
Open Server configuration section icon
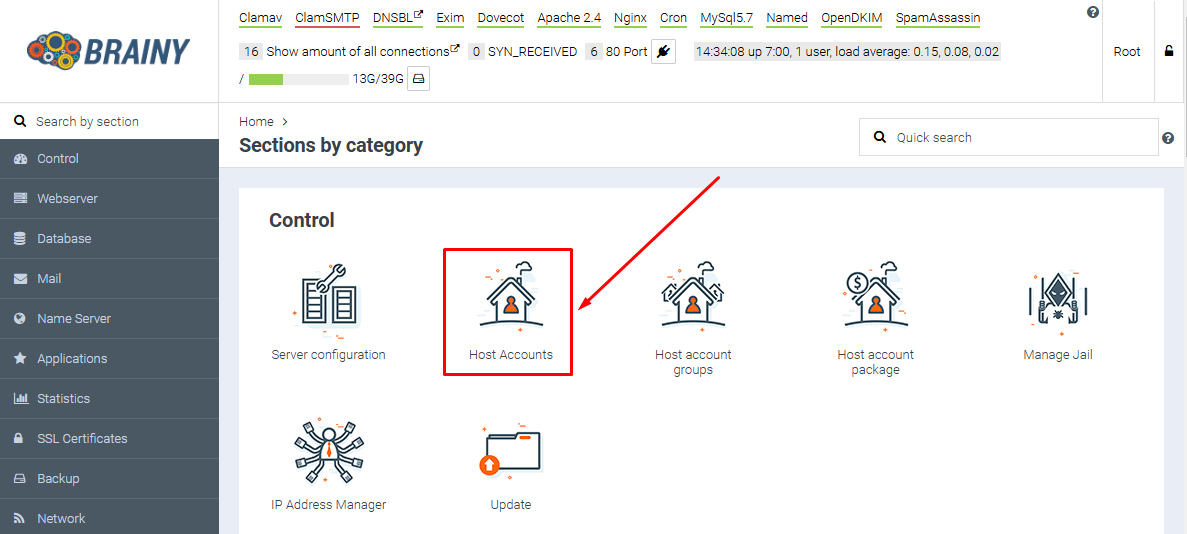pos(328,299)
